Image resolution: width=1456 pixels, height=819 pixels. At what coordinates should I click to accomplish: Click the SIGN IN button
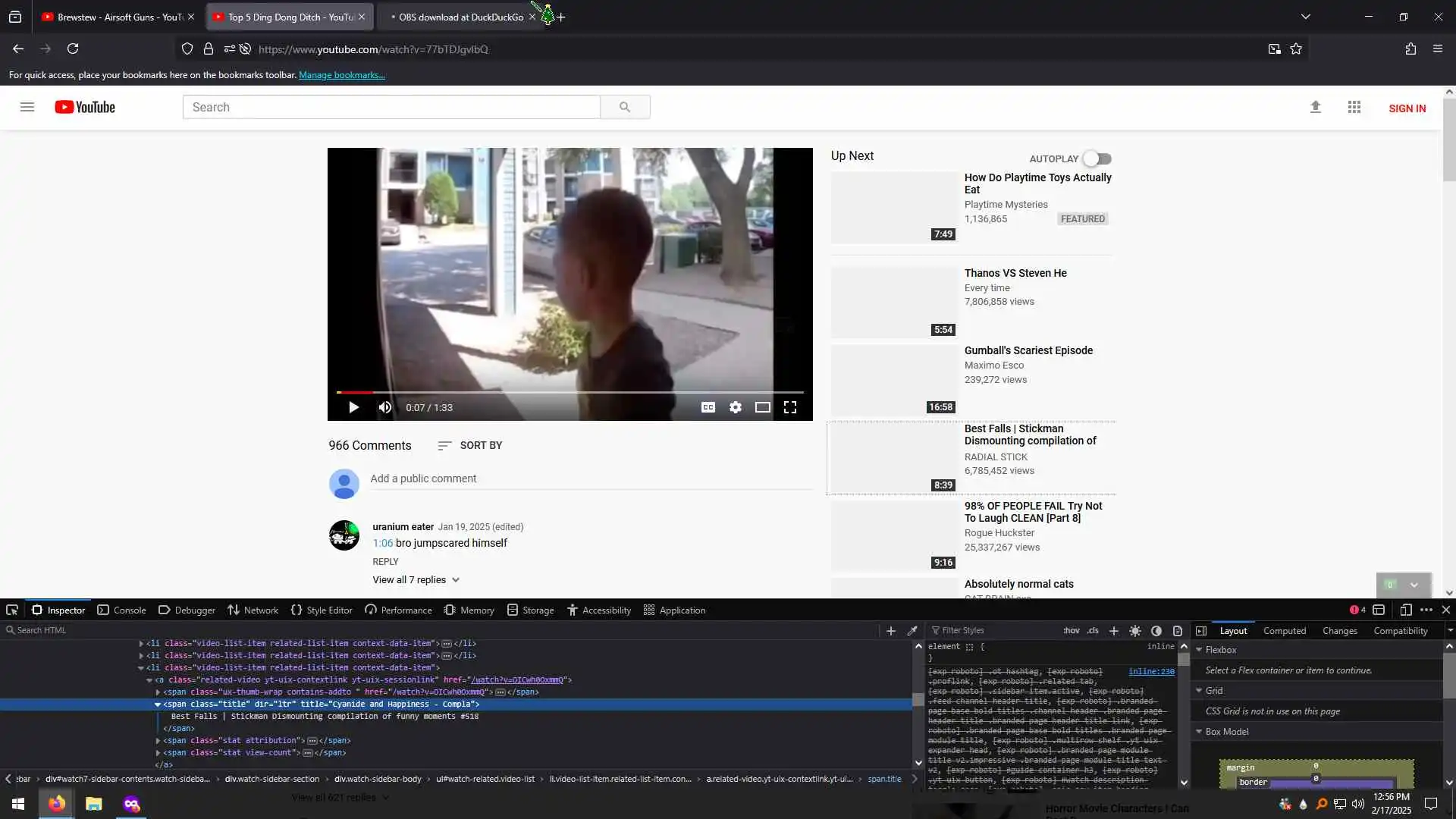(x=1407, y=108)
